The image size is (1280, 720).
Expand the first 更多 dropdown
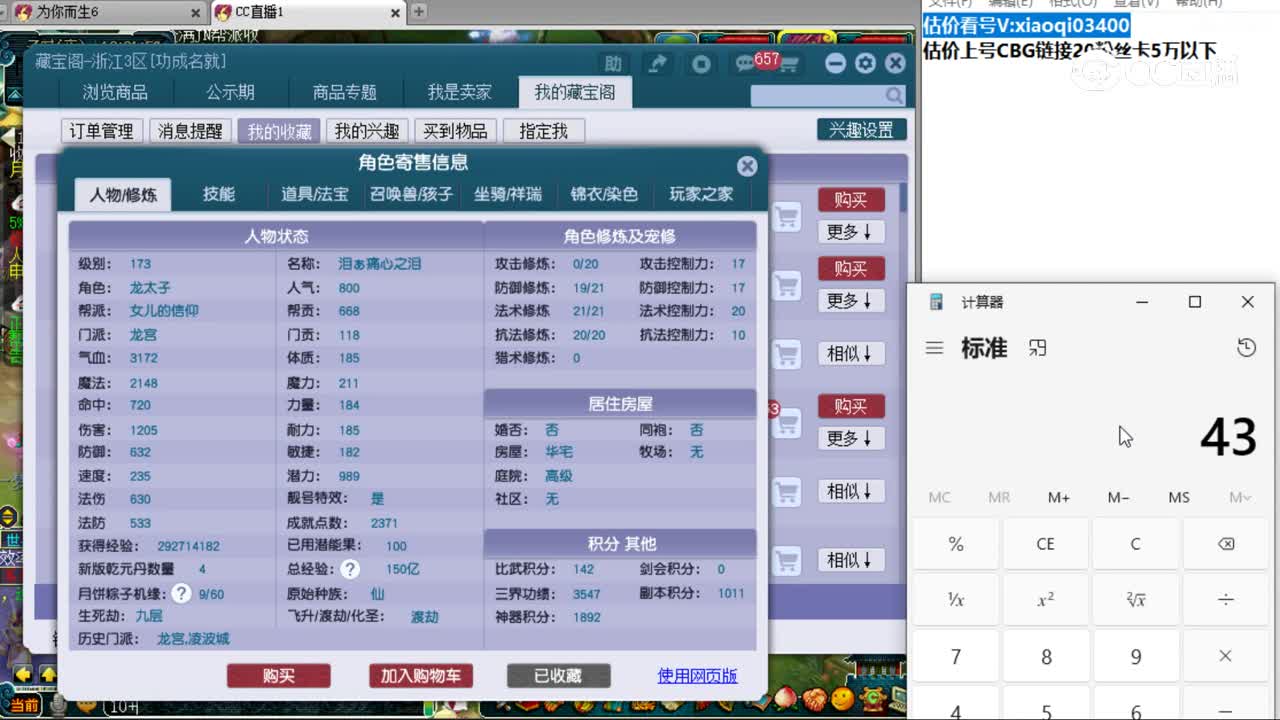coord(851,231)
